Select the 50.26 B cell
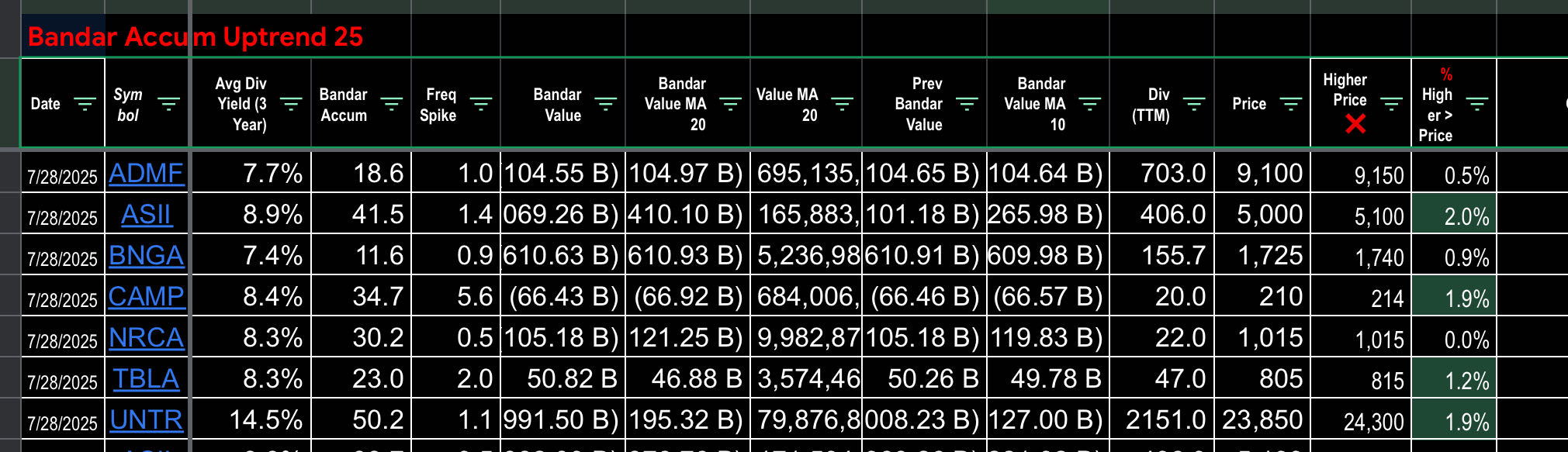 [924, 378]
